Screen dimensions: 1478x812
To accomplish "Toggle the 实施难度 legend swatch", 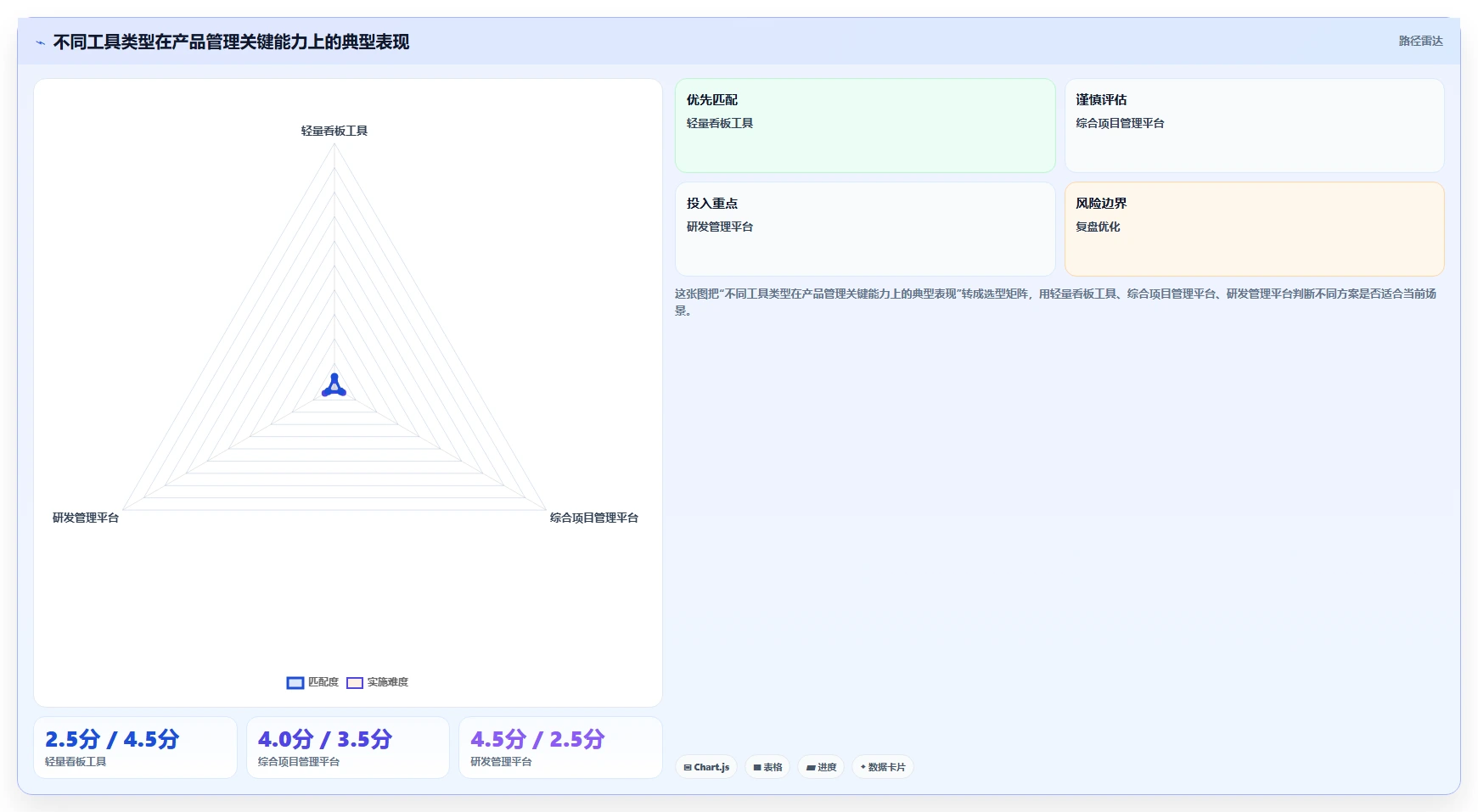I will coord(355,683).
